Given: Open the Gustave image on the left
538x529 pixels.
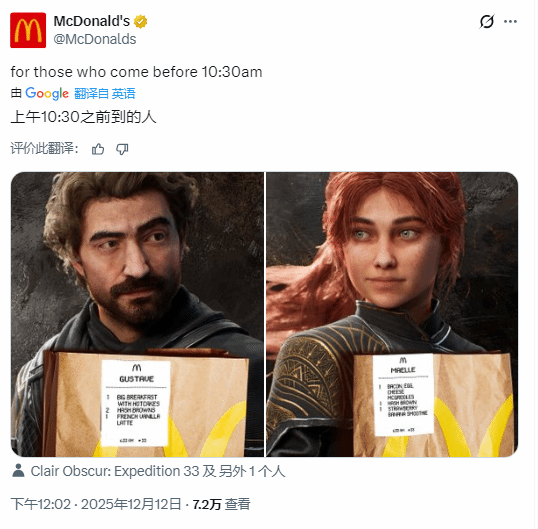Looking at the screenshot, I should pos(137,314).
